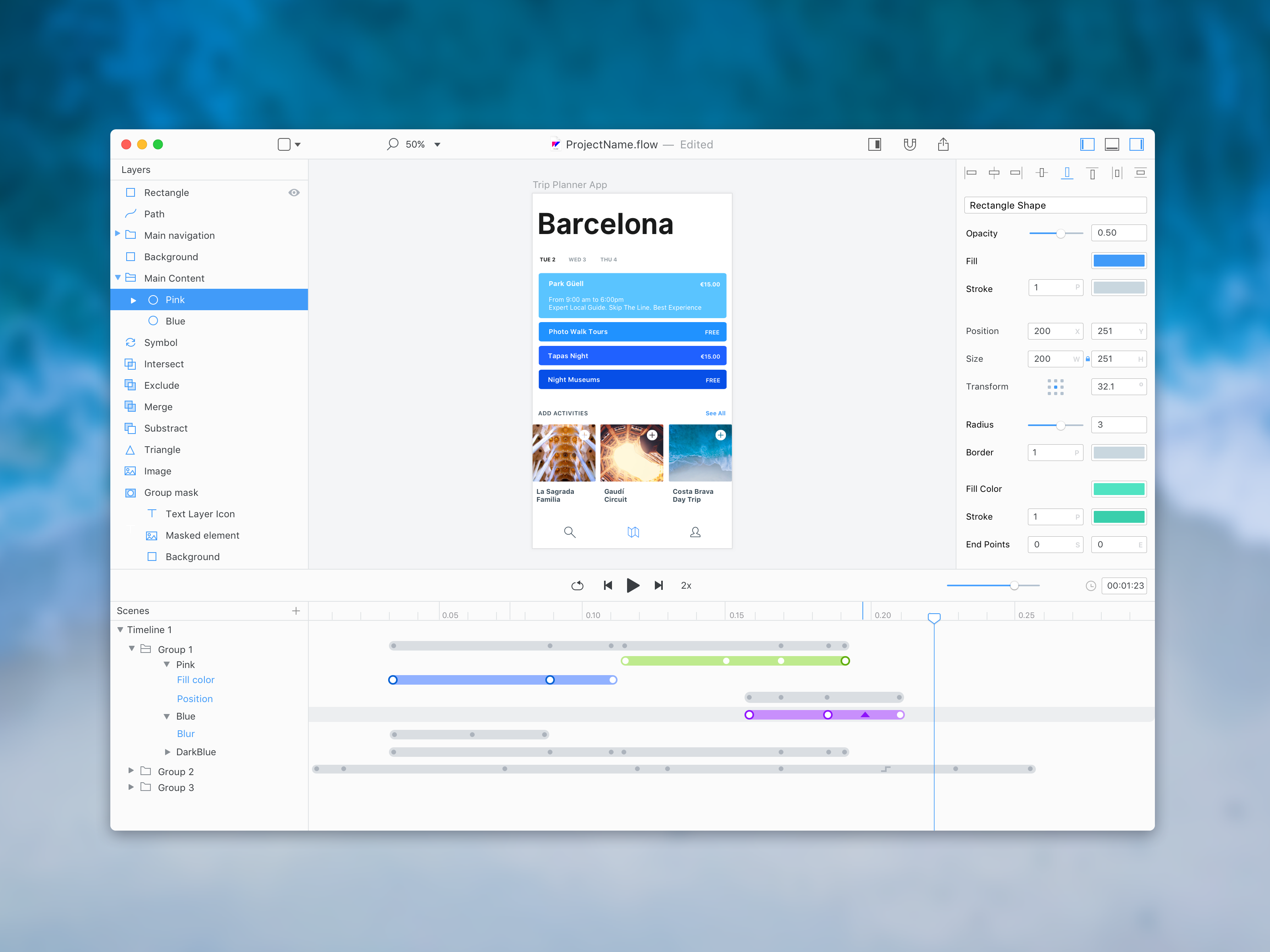Skip to the next keyframe
Screen dimensions: 1270x952
[x=659, y=585]
